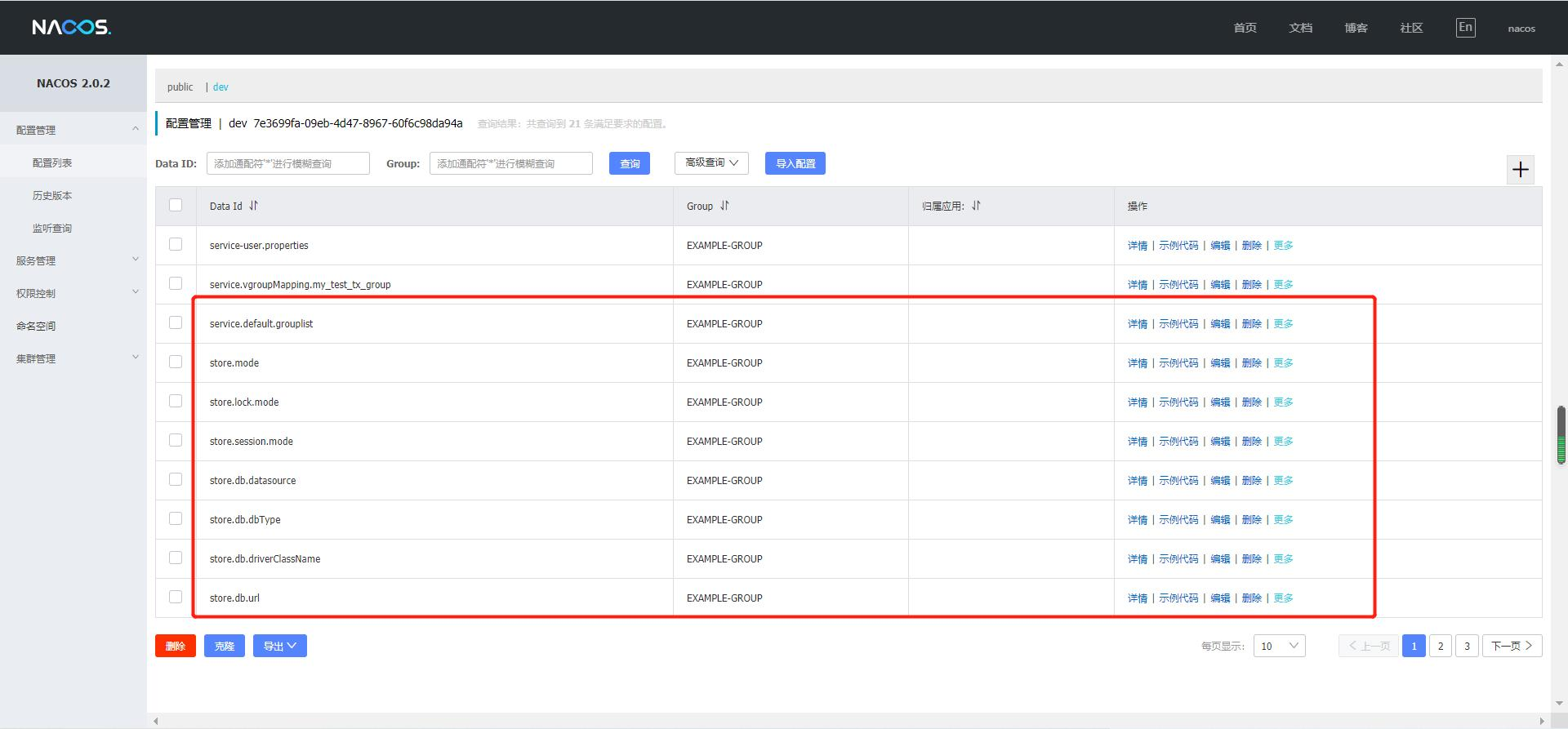
Task: Click EXAMPLE-GROUP in store.mode row
Action: pyautogui.click(x=724, y=363)
